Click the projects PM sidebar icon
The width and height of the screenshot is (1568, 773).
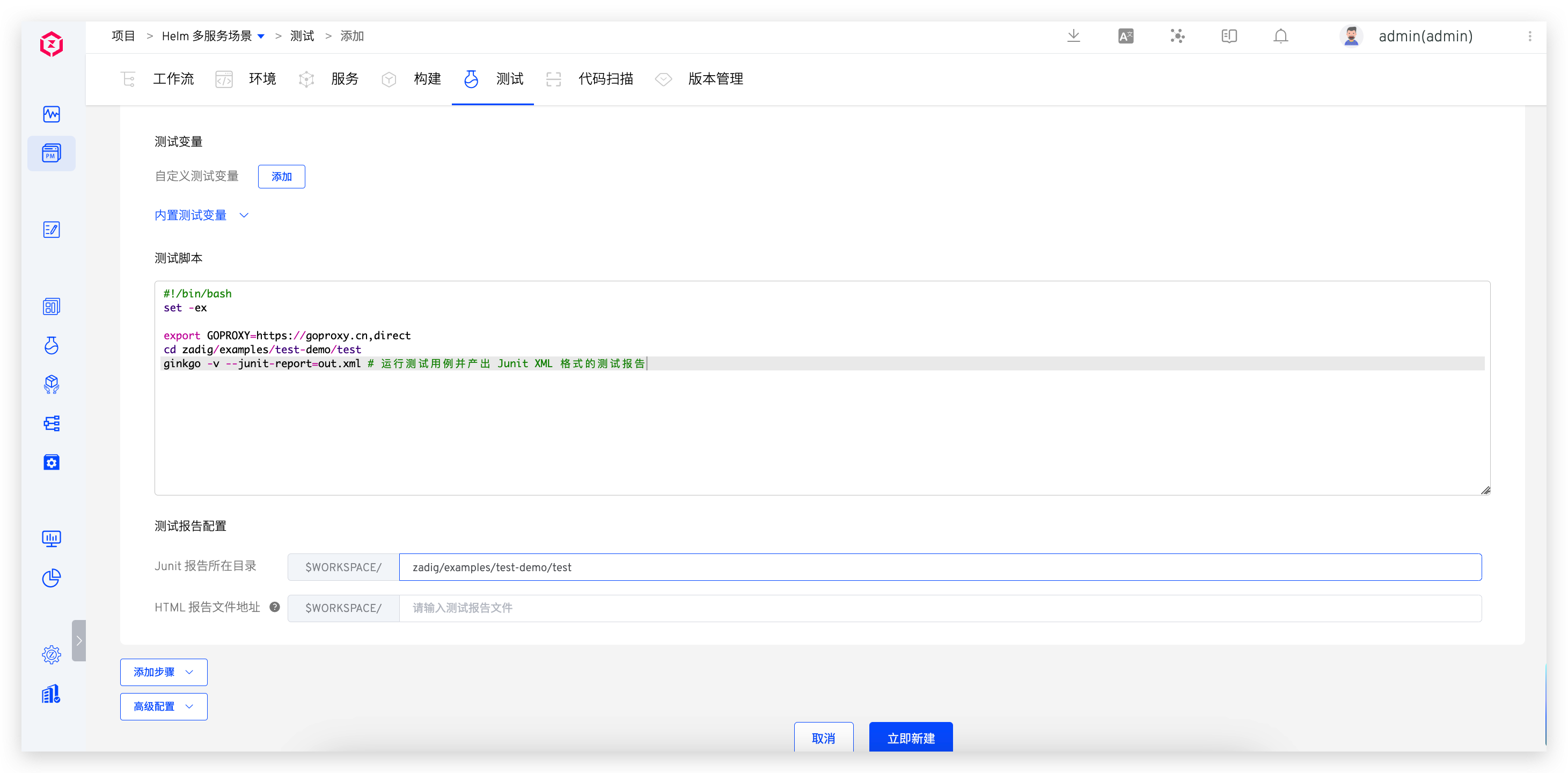click(52, 153)
